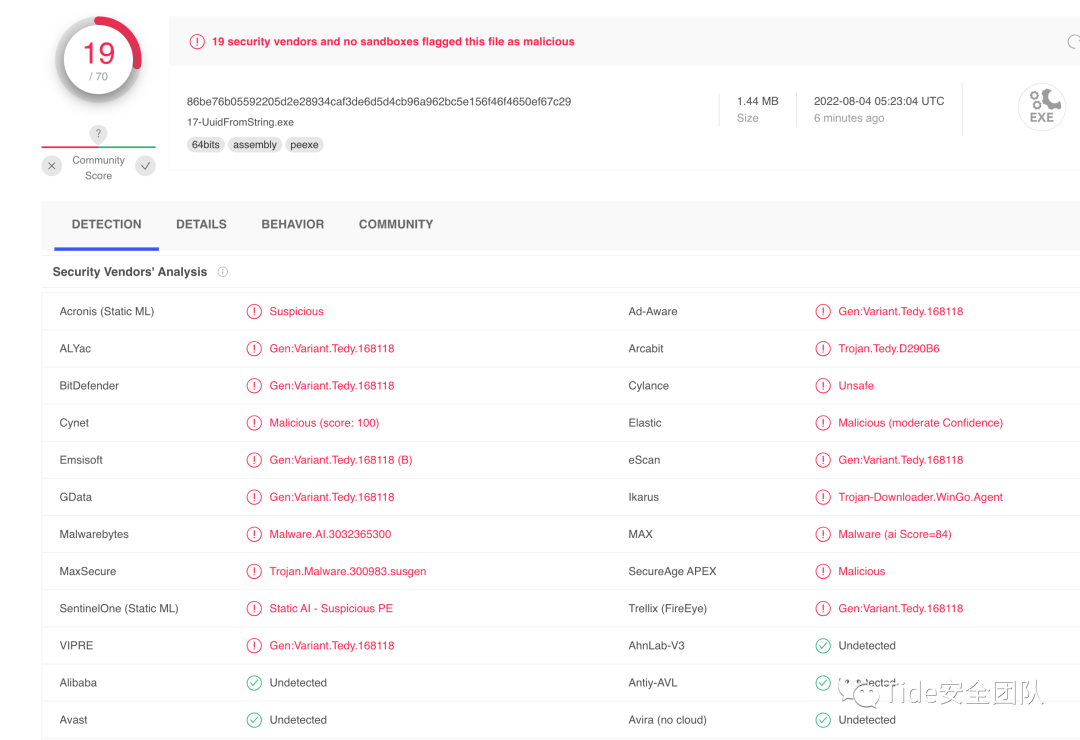Click the BitDefender vendor name
Viewport: 1080px width, 740px height.
coord(89,386)
